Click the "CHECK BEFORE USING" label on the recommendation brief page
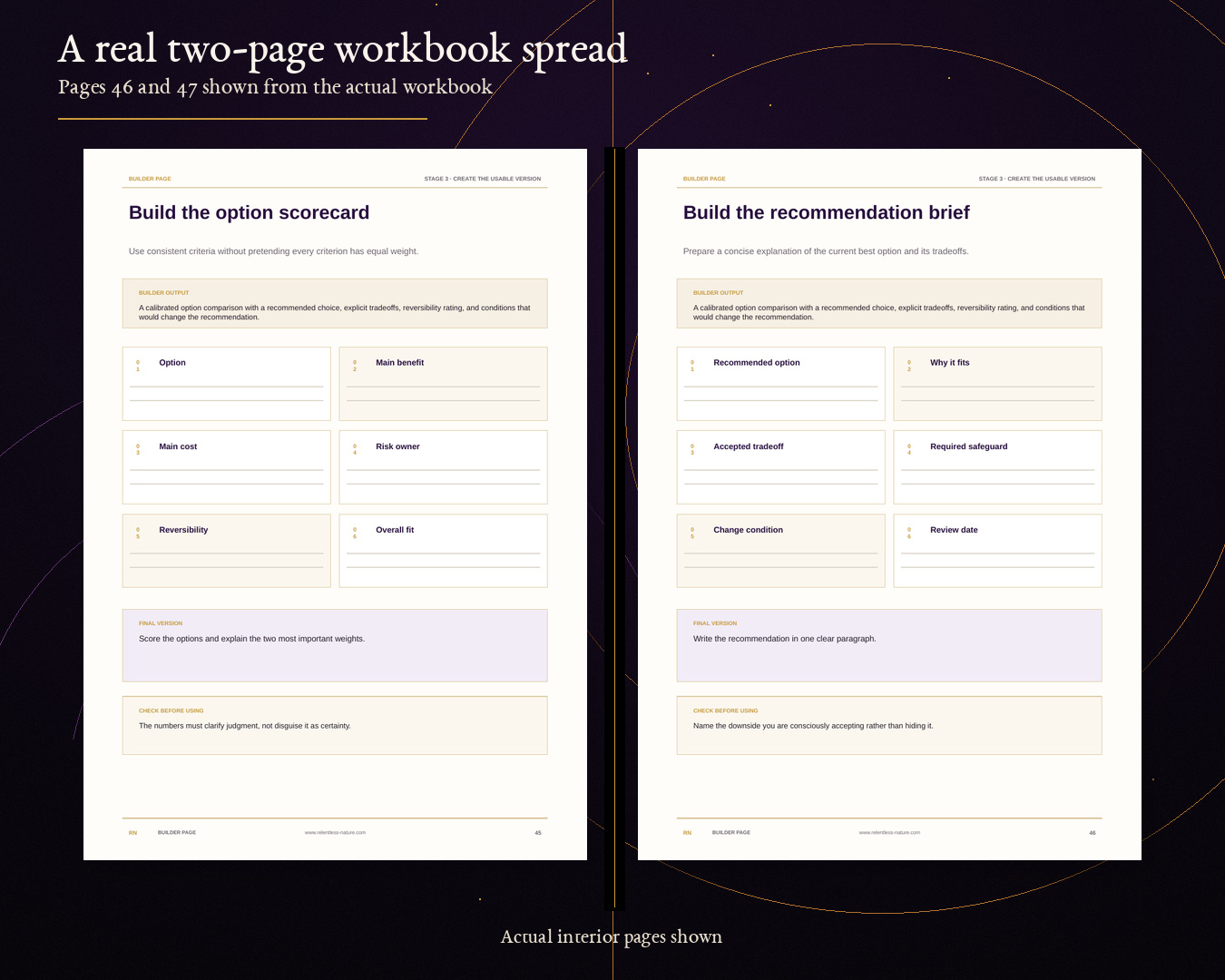Image resolution: width=1225 pixels, height=980 pixels. [x=726, y=710]
